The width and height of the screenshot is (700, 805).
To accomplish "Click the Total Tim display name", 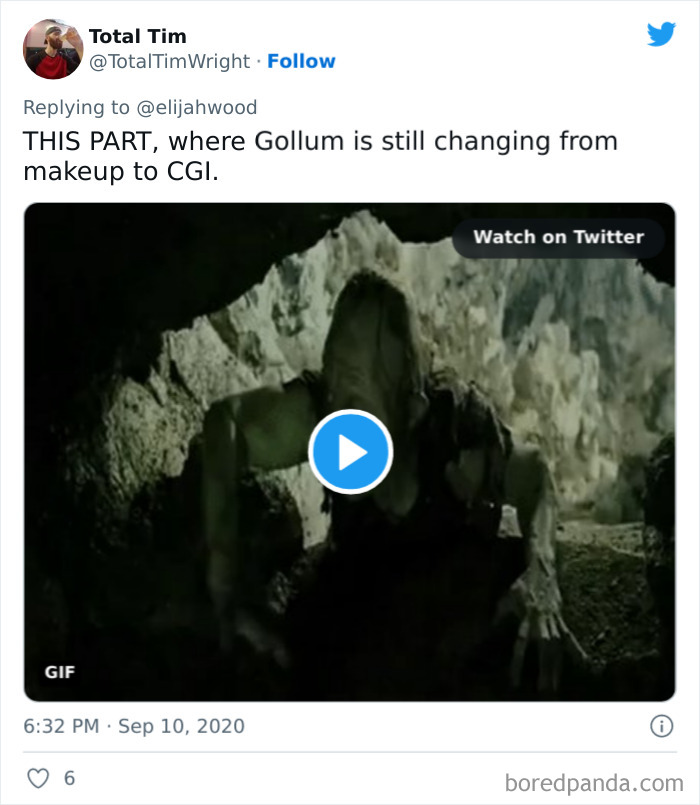I will (137, 37).
